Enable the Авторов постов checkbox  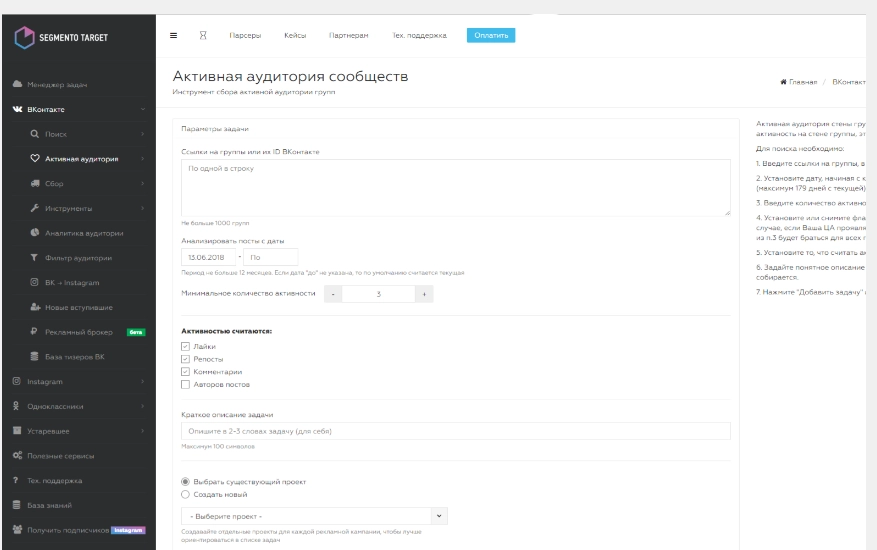click(x=185, y=384)
